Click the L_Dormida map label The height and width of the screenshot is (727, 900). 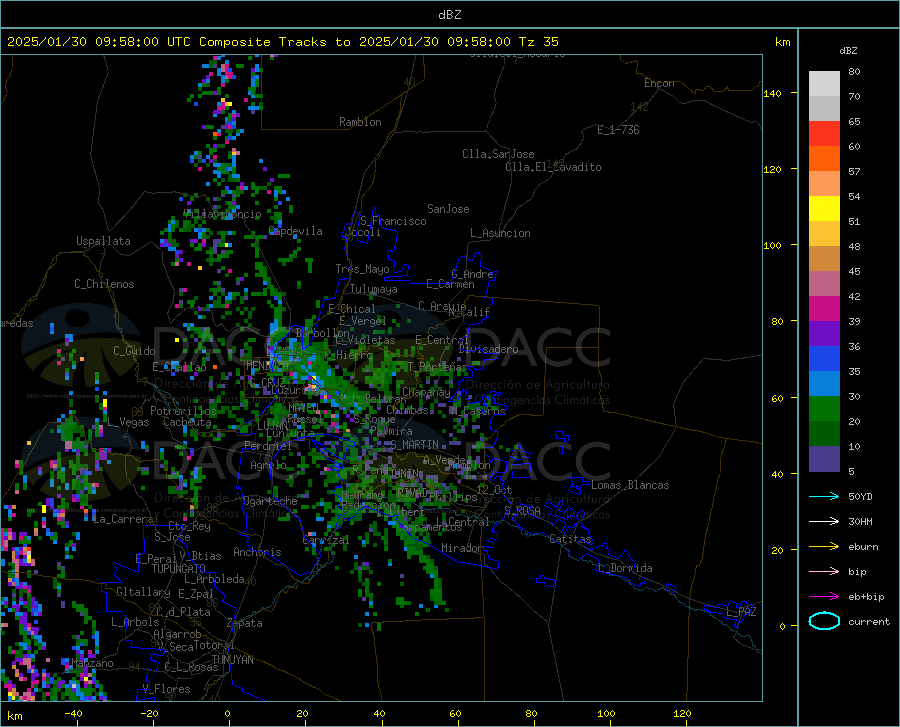pyautogui.click(x=624, y=568)
